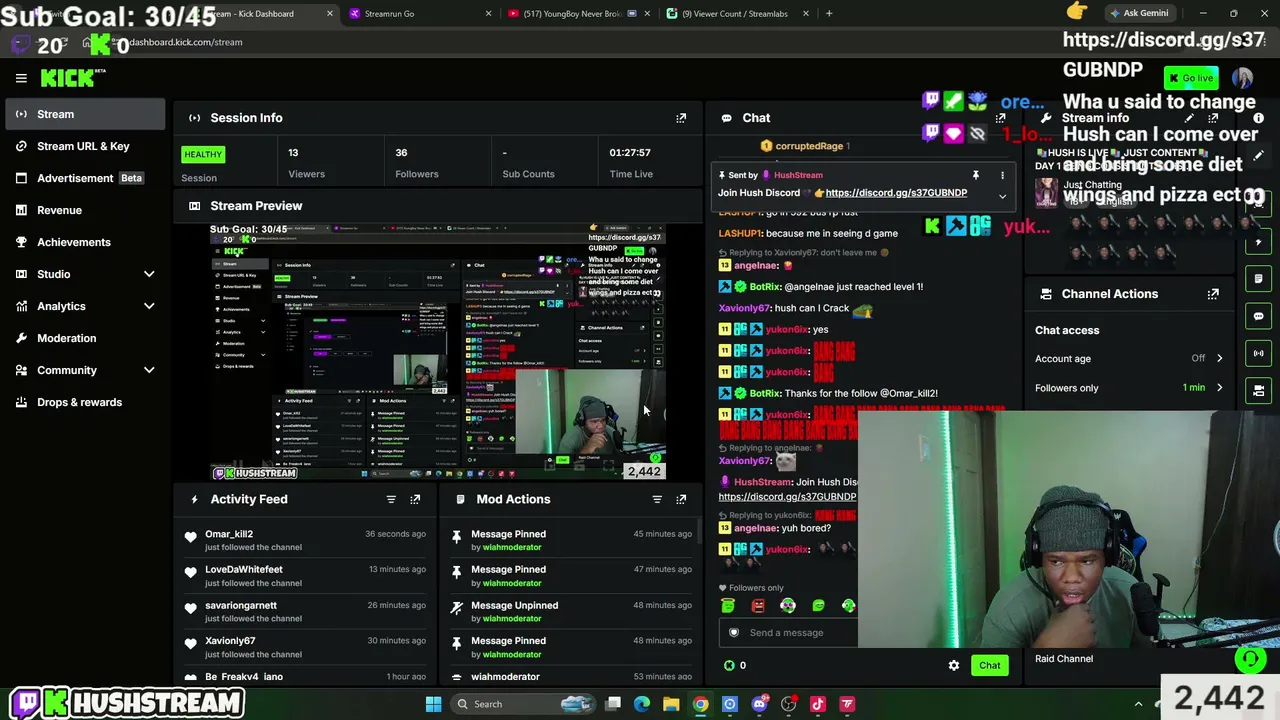1280x720 pixels.
Task: Expand the Studio sidebar section
Action: coord(149,274)
